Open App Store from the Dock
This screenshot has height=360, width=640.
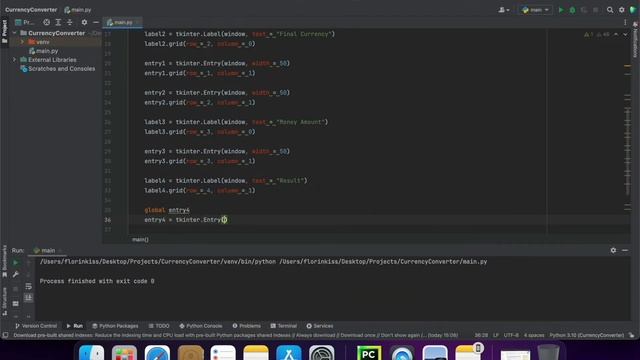point(289,353)
